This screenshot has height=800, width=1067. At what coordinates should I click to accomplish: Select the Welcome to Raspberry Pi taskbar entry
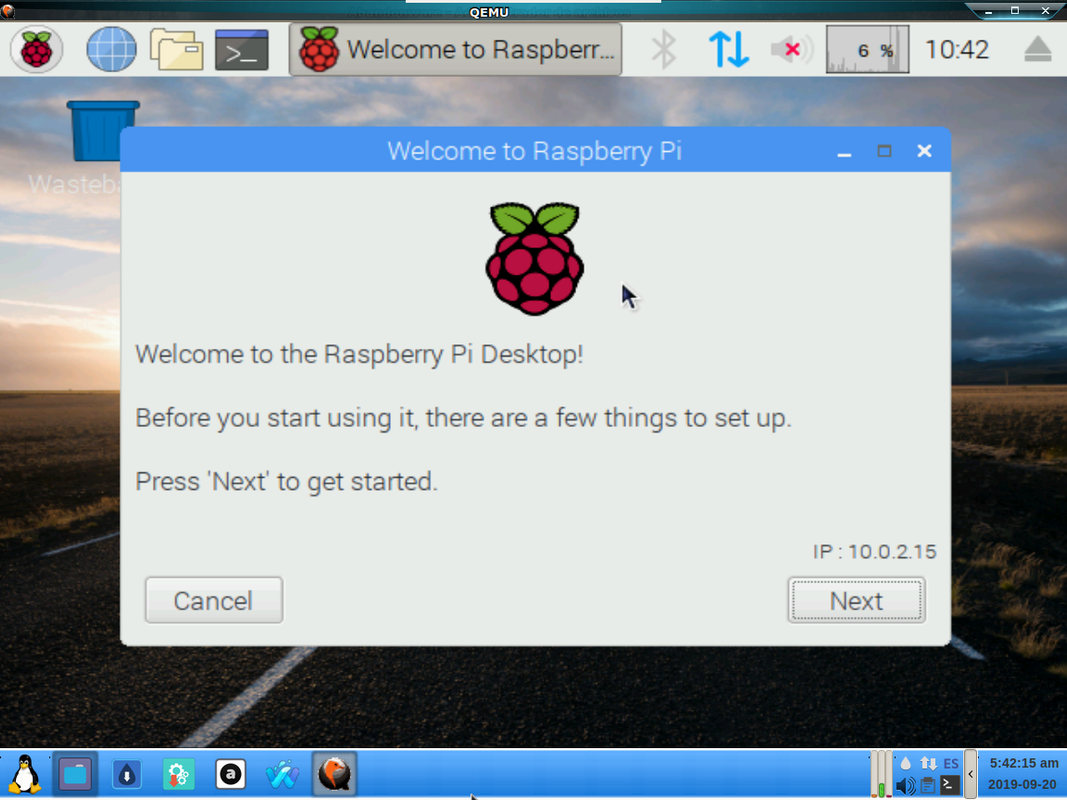tap(455, 49)
